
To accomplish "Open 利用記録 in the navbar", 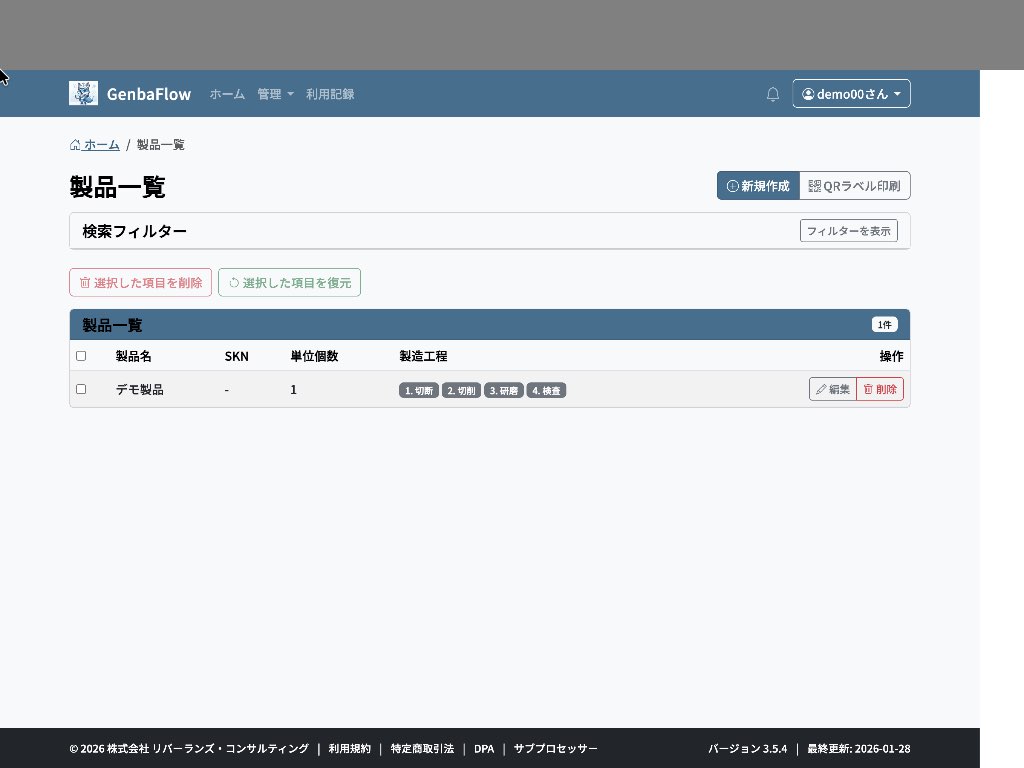I will click(x=330, y=94).
